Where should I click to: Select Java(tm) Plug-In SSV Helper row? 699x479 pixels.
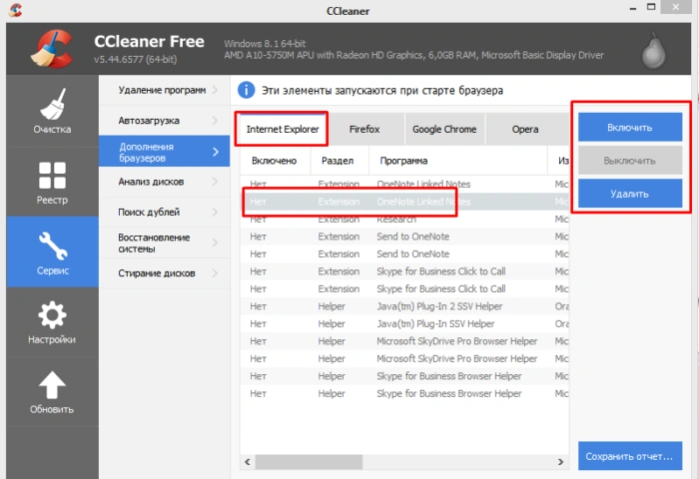(x=405, y=323)
